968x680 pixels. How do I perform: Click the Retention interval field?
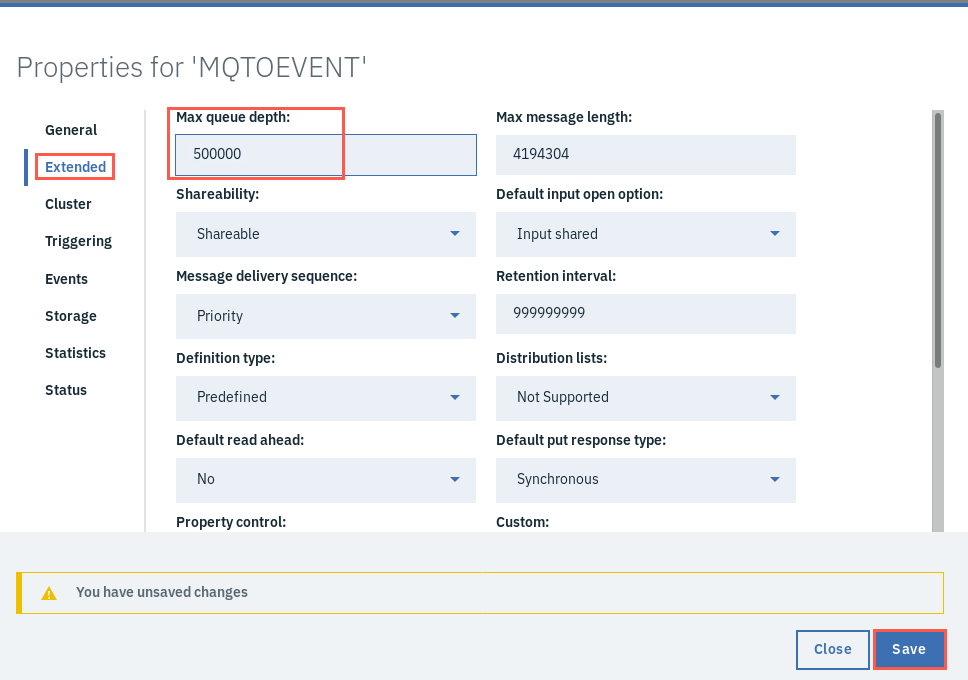[646, 314]
